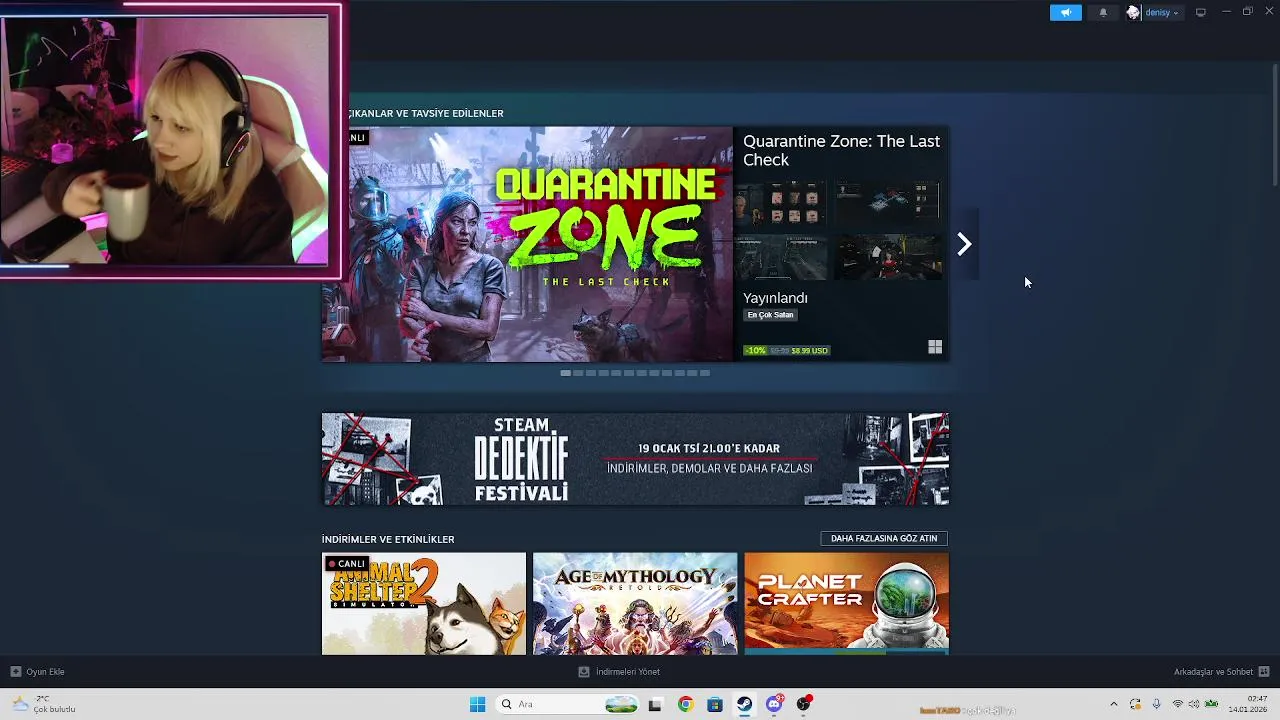Image resolution: width=1280 pixels, height=720 pixels.
Task: Open Age of Mythology Retold card
Action: click(635, 604)
